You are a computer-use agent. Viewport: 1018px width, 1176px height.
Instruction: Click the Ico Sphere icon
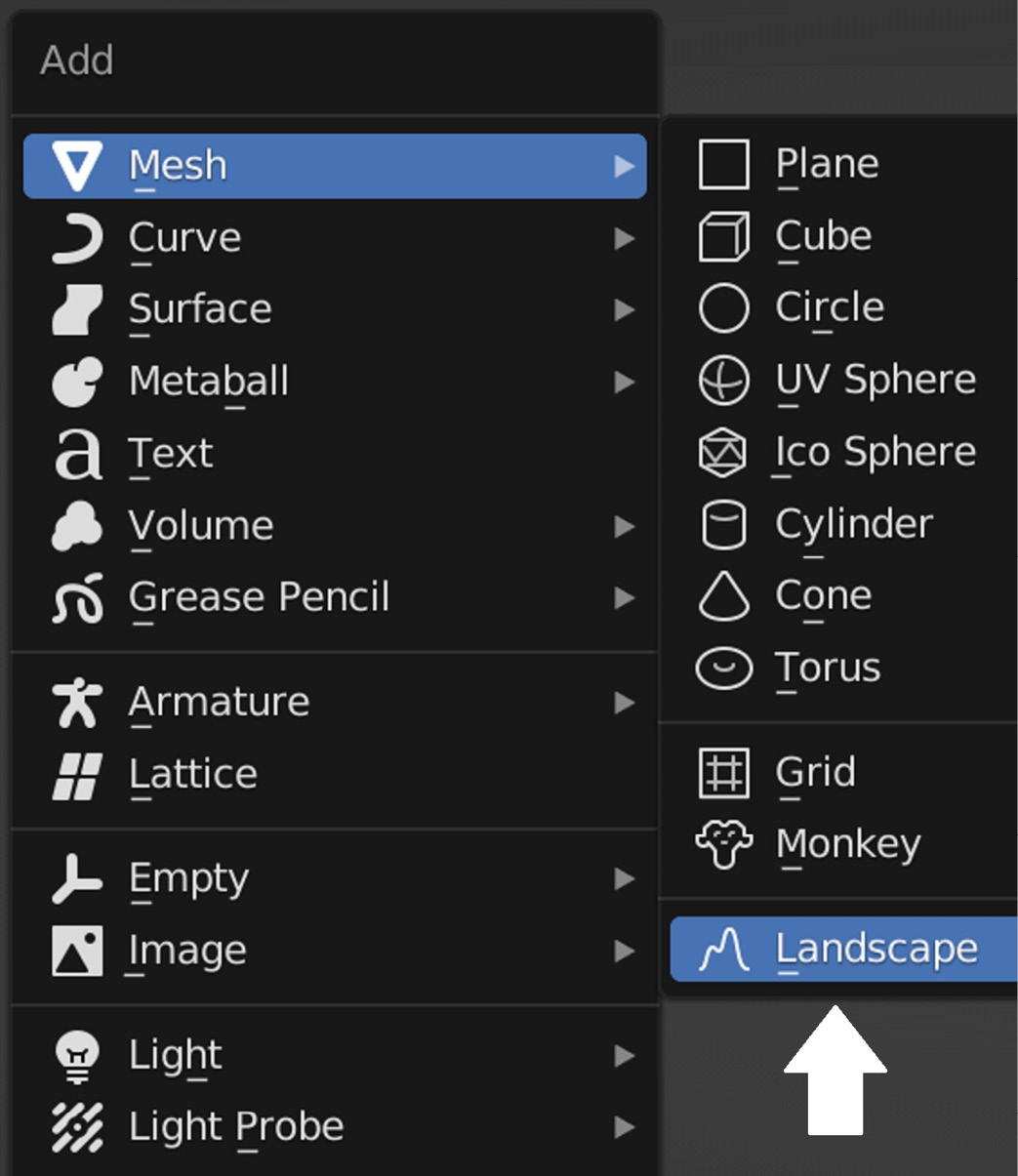click(723, 452)
